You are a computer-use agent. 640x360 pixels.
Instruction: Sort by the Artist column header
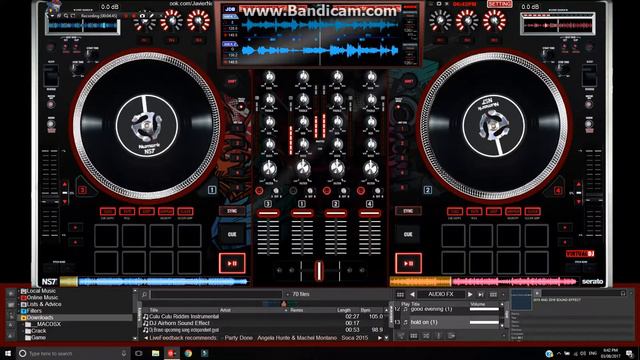pos(225,310)
